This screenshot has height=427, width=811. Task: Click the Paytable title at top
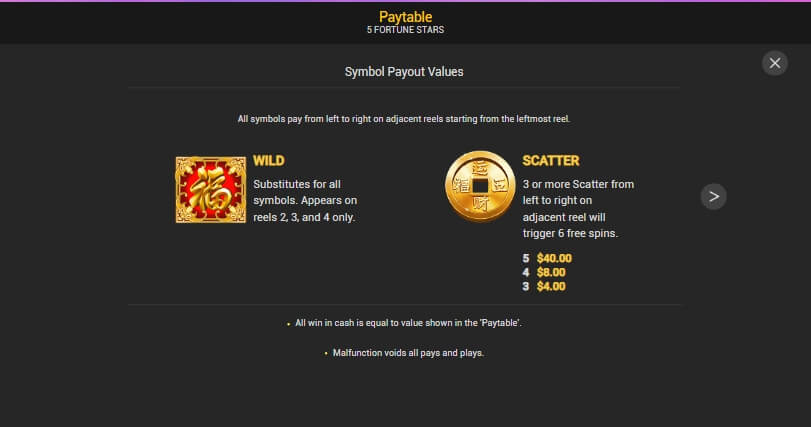pyautogui.click(x=406, y=17)
